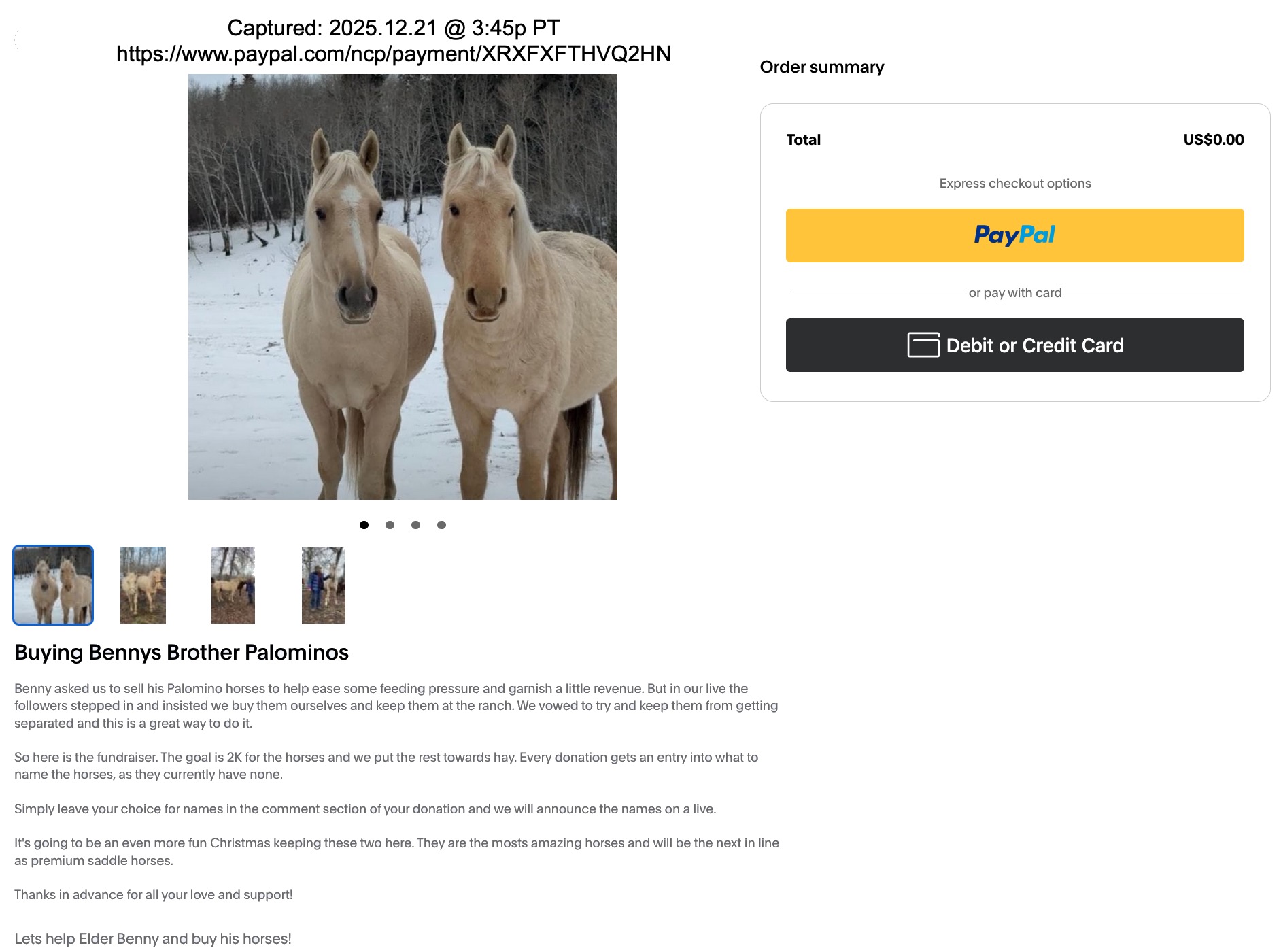The width and height of the screenshot is (1281, 952).
Task: Open the second horse thumbnail
Action: coord(143,585)
